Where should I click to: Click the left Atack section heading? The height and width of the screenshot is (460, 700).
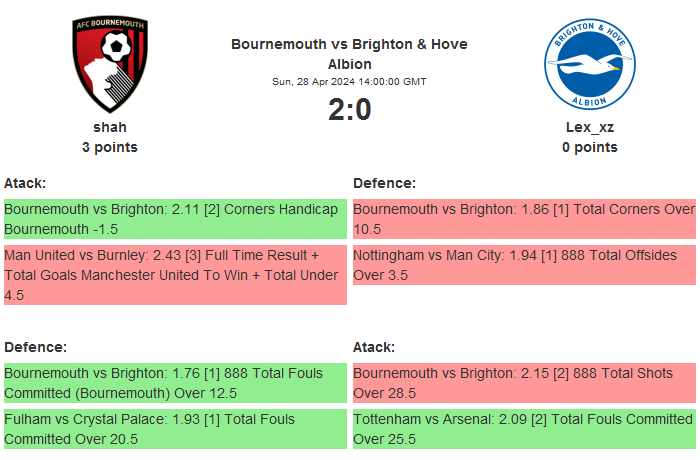25,183
